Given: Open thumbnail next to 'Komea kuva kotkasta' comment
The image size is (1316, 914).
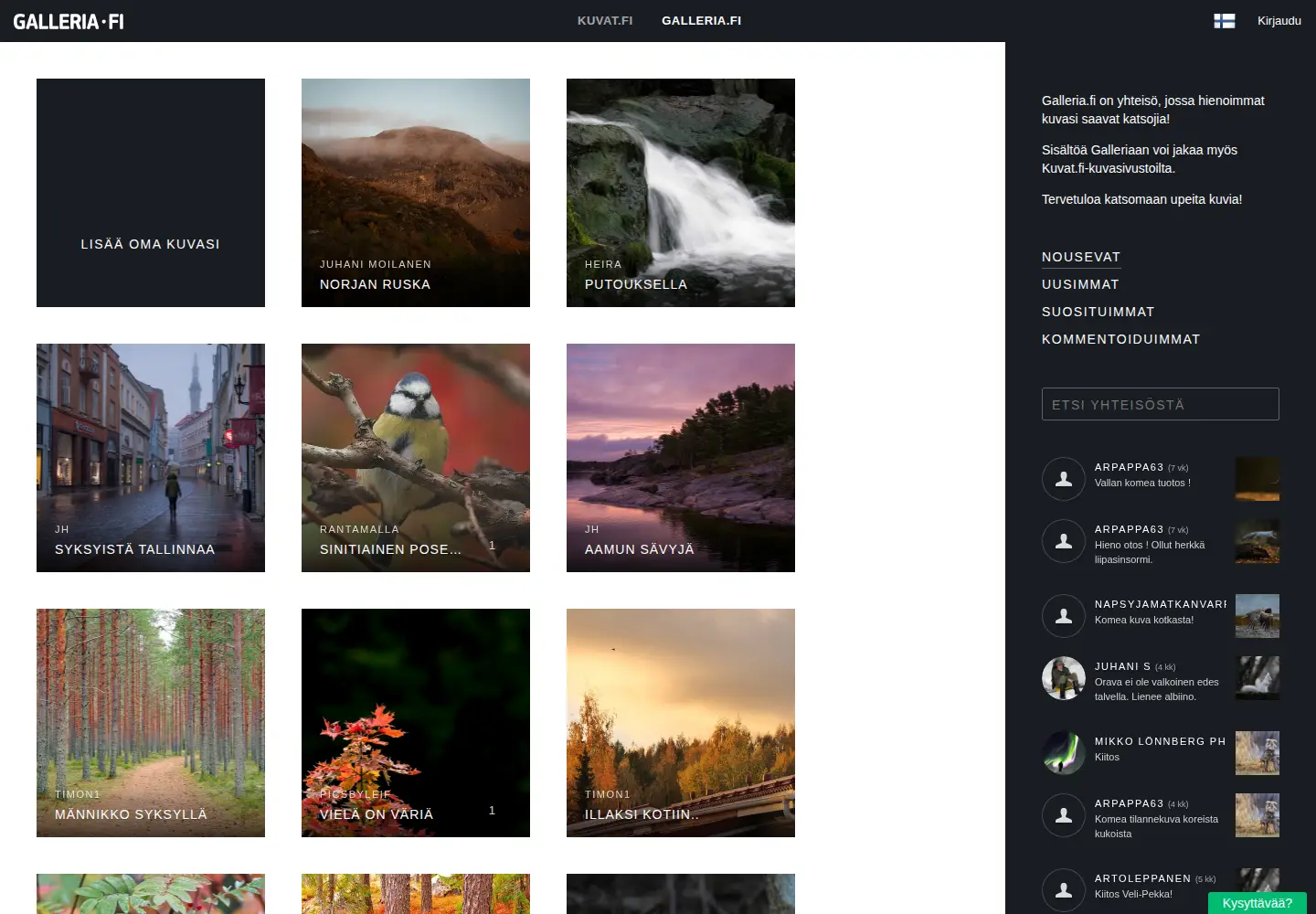Looking at the screenshot, I should [1258, 616].
